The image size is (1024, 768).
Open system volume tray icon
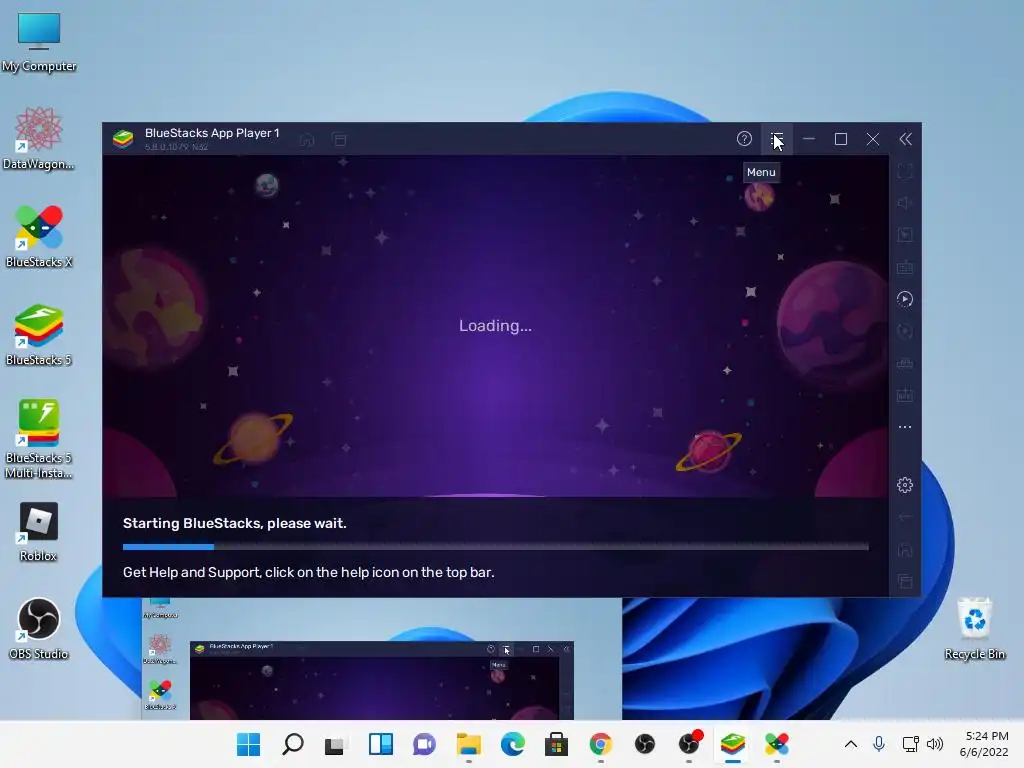click(935, 744)
